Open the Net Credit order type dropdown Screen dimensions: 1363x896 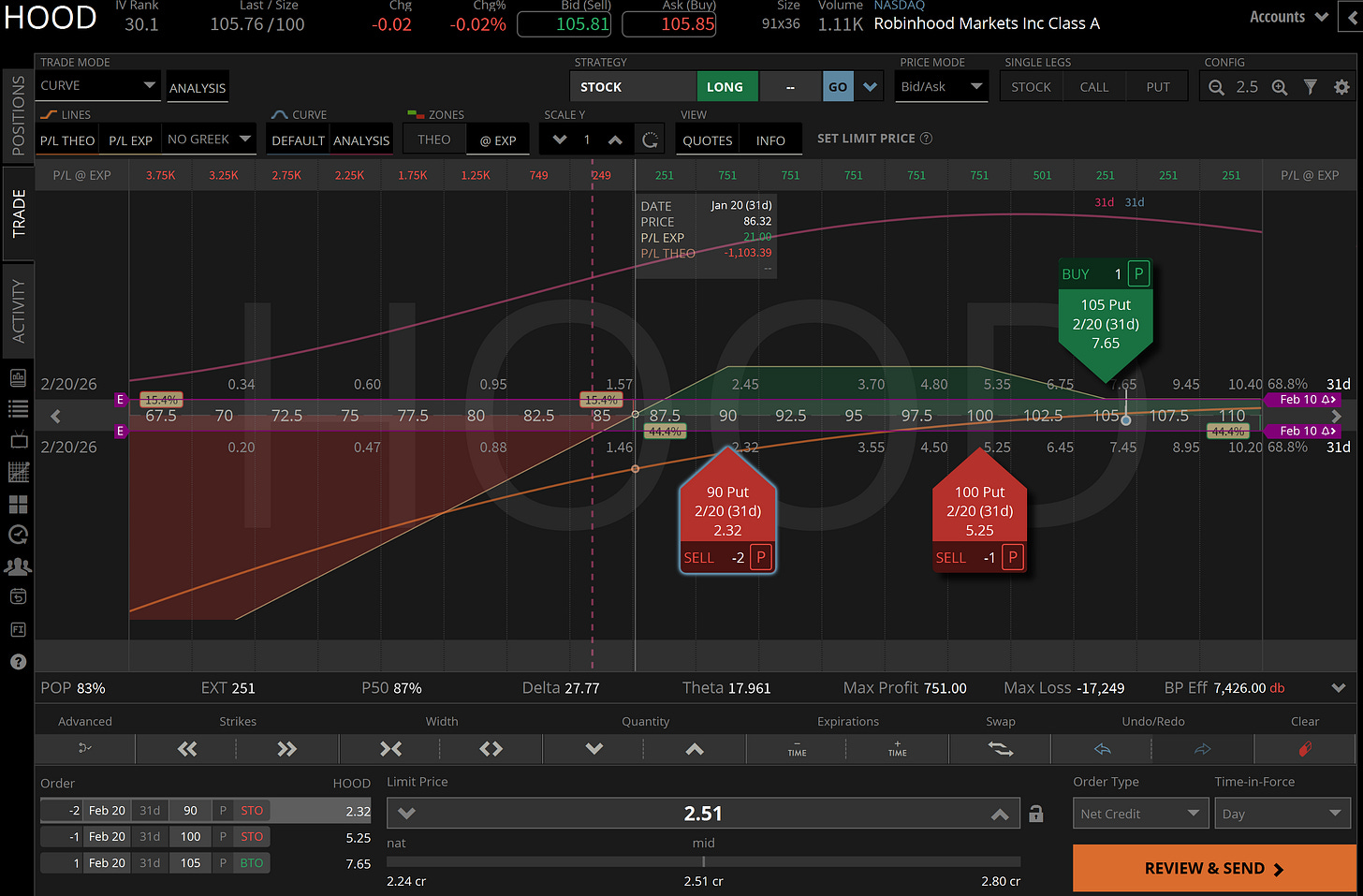pyautogui.click(x=1139, y=814)
